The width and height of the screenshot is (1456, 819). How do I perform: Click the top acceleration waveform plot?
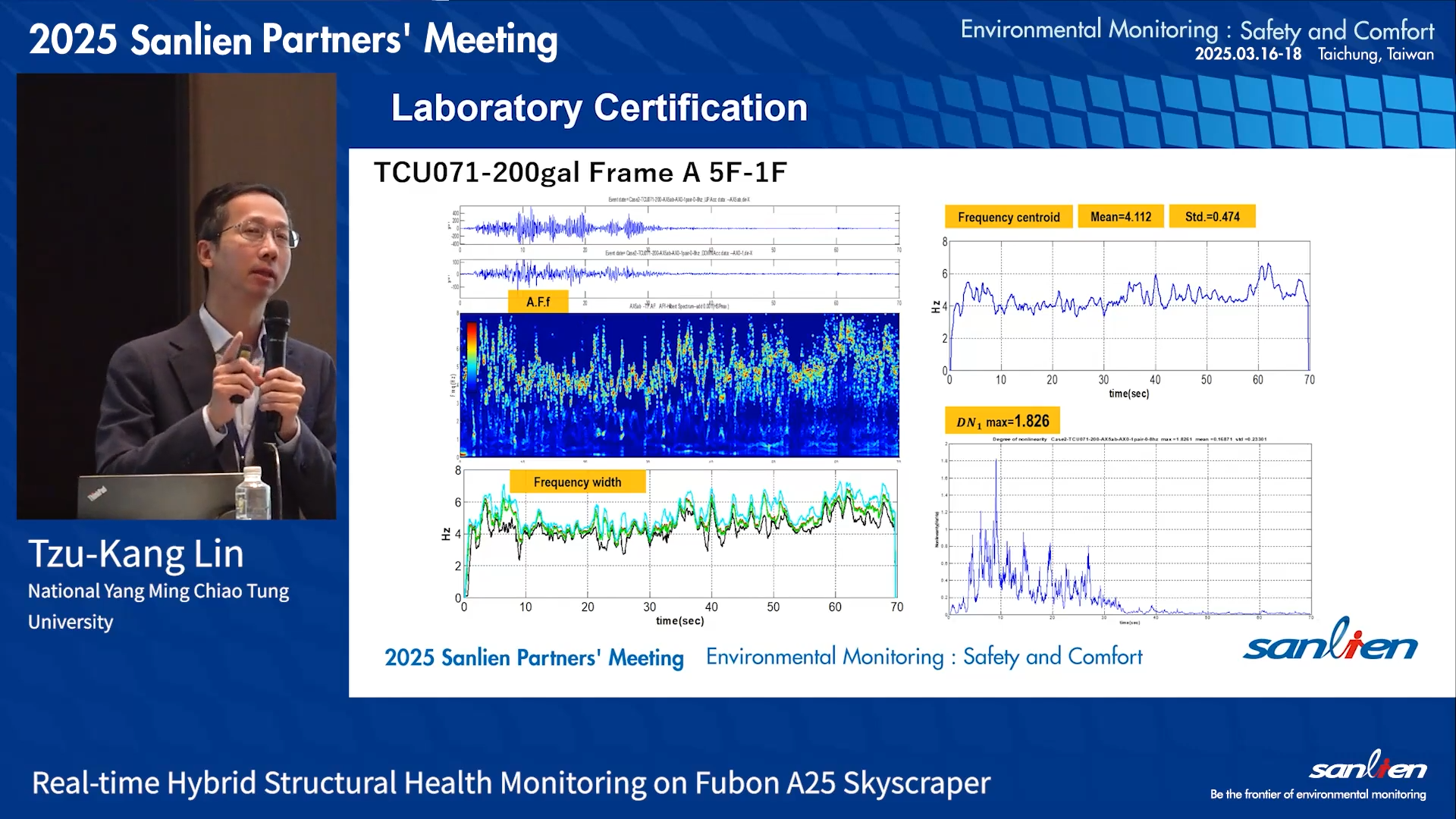coord(679,225)
